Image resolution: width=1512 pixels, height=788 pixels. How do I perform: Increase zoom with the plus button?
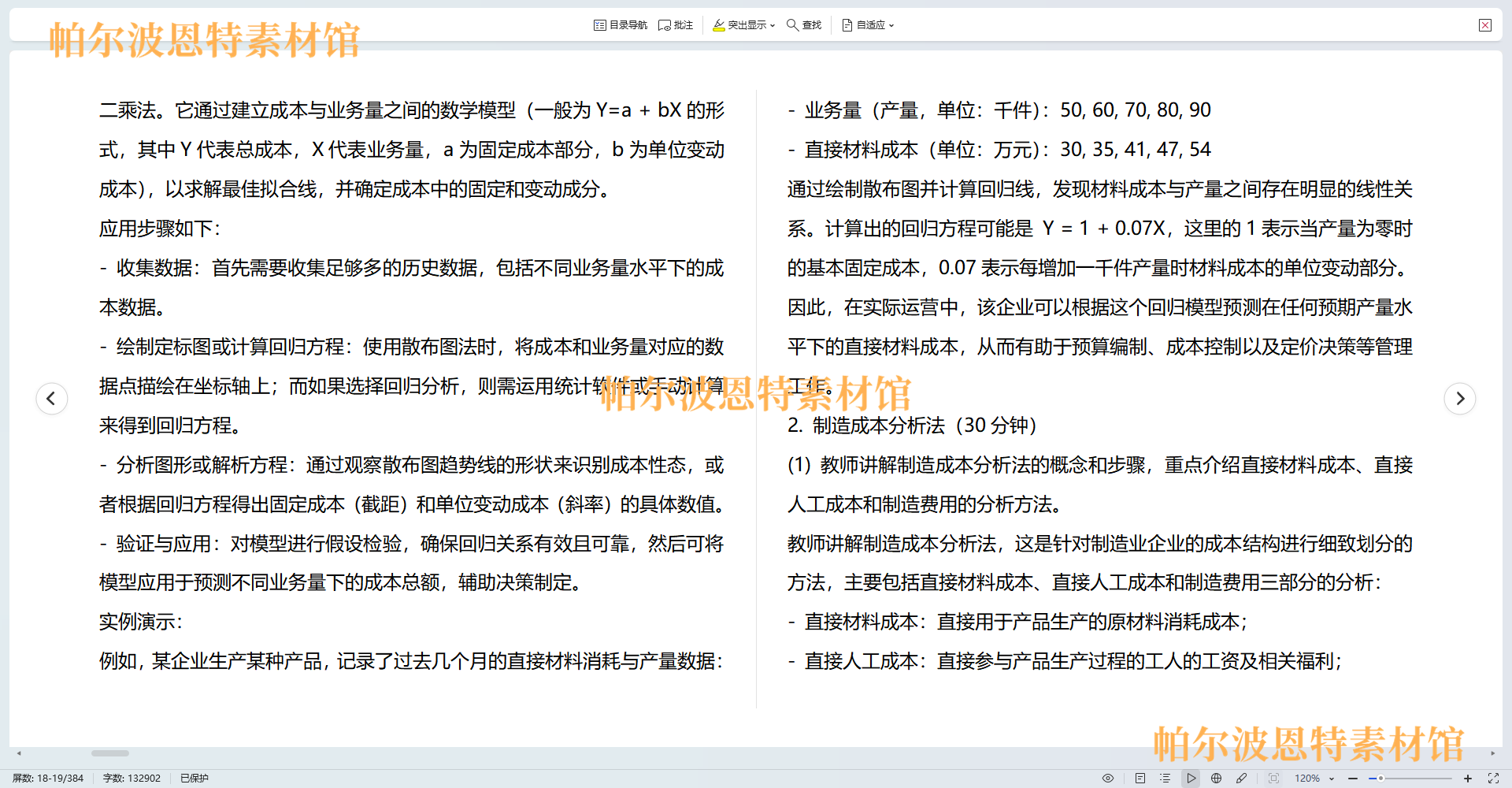[x=1468, y=778]
